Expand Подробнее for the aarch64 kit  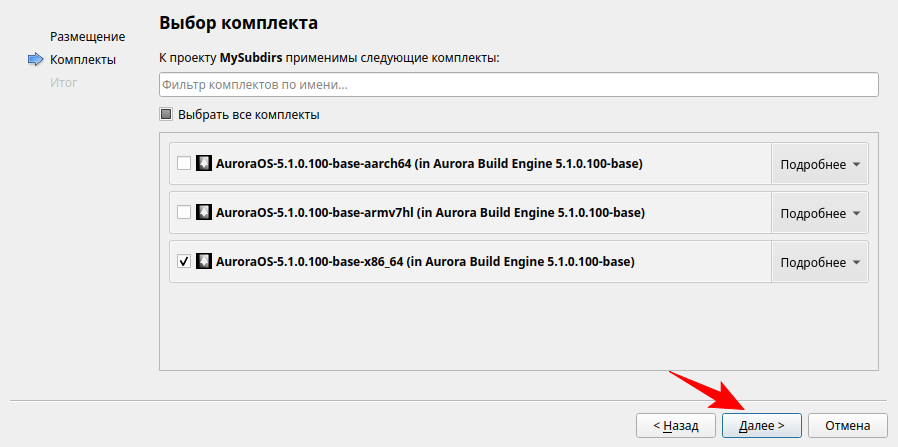819,164
